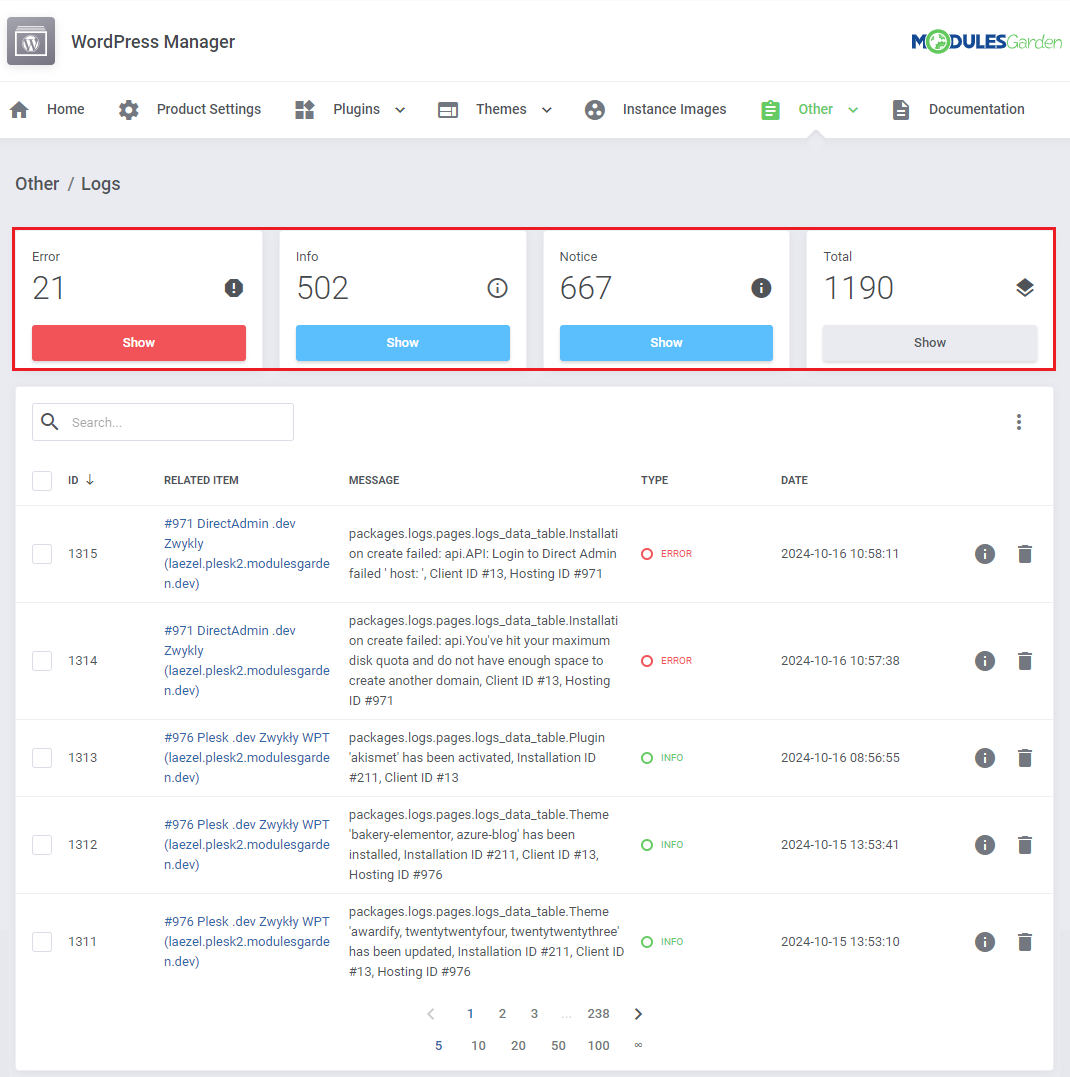This screenshot has height=1077, width=1070.
Task: View details of log 1313
Action: pos(985,758)
